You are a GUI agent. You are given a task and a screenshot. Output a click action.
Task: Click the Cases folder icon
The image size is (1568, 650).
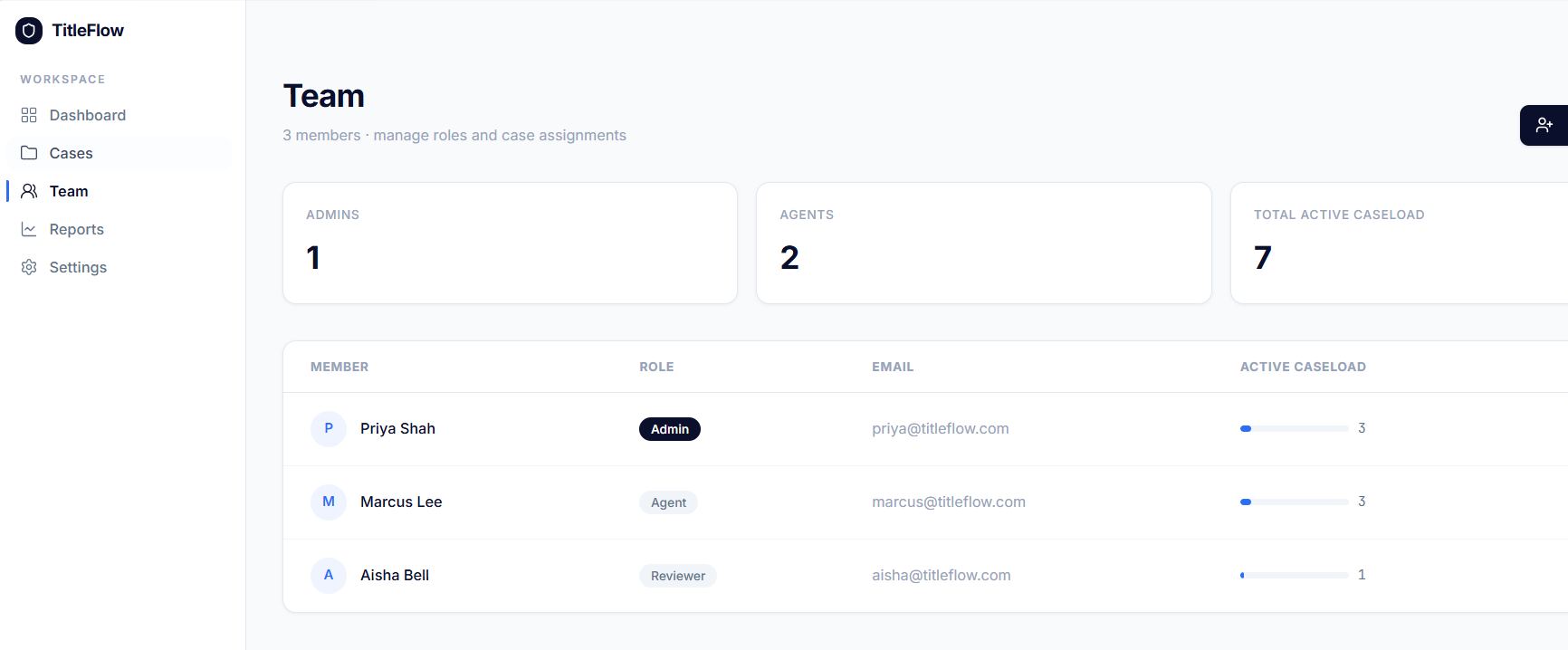(29, 153)
